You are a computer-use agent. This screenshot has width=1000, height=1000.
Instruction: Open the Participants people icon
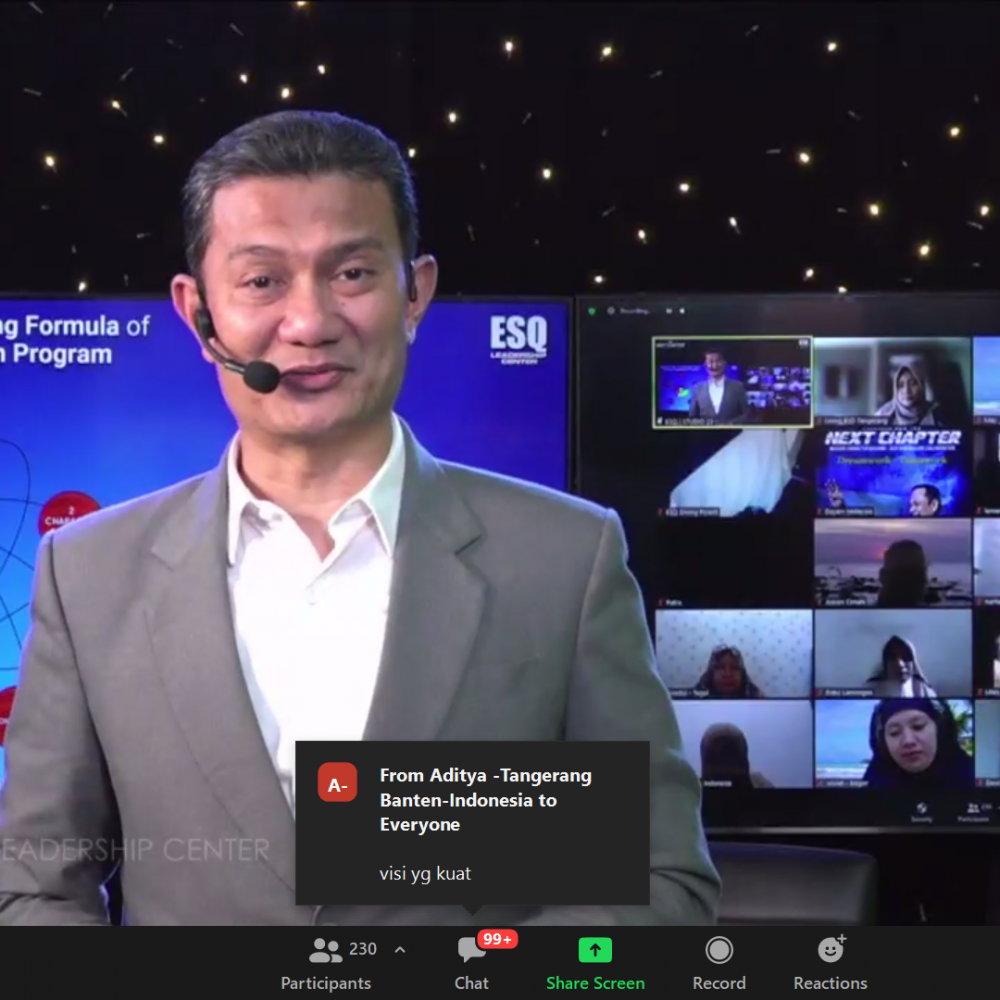[326, 950]
